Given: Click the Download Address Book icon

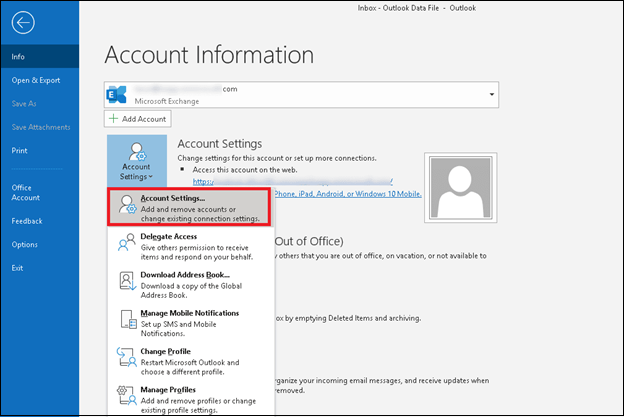Looking at the screenshot, I should coord(127,281).
